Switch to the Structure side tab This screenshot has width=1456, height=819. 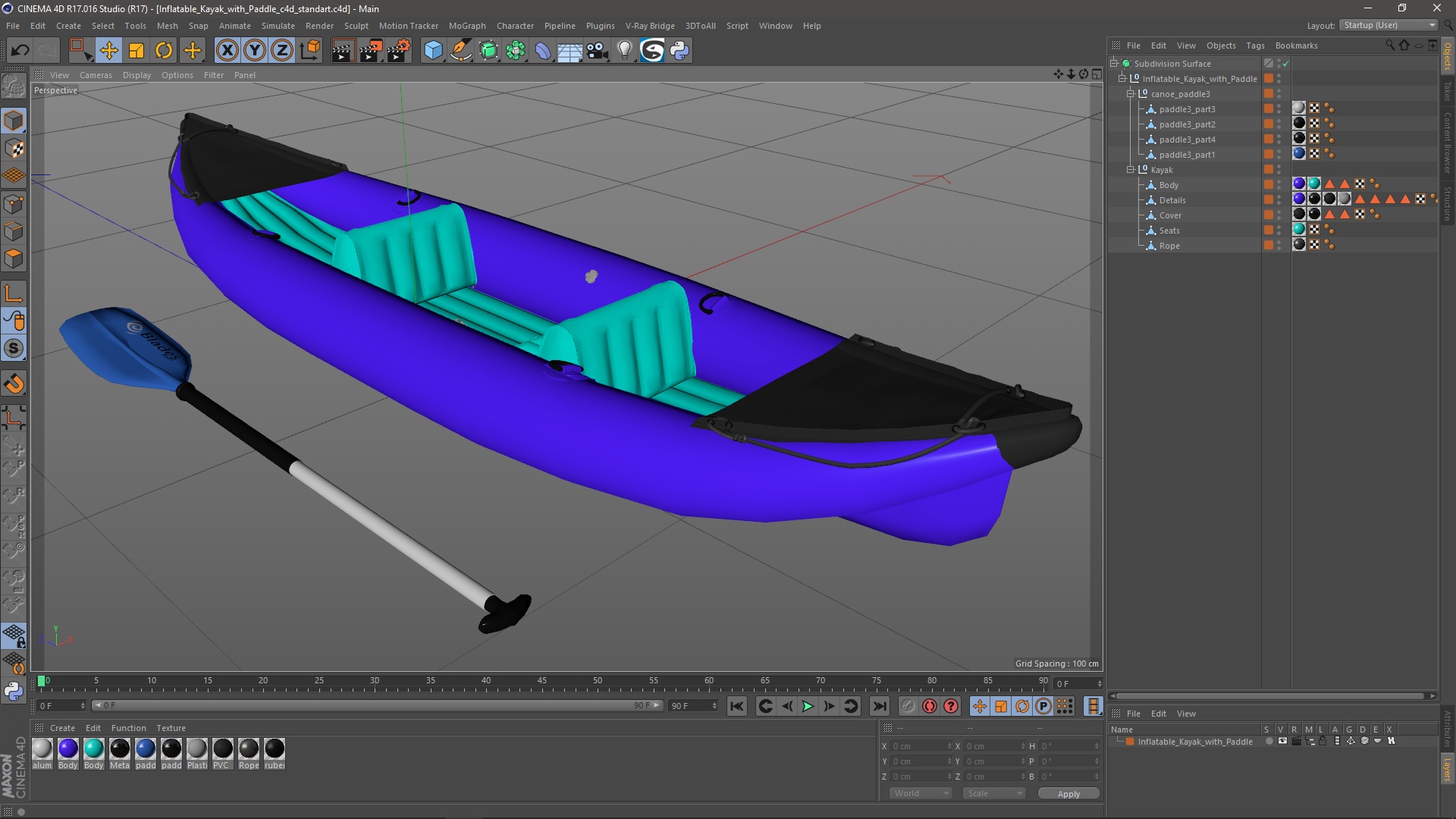tap(1448, 203)
